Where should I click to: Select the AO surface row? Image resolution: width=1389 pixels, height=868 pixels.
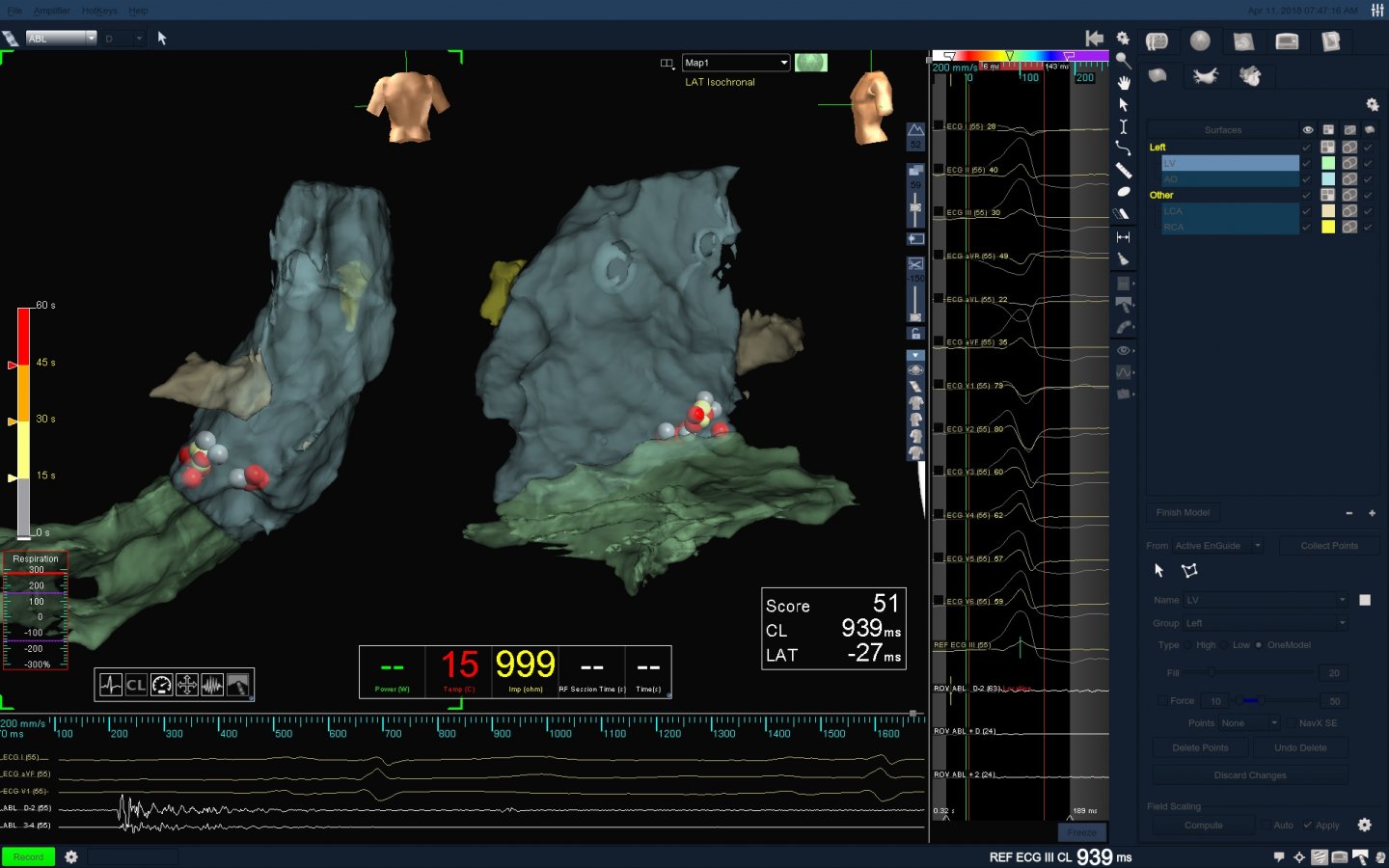pyautogui.click(x=1229, y=179)
